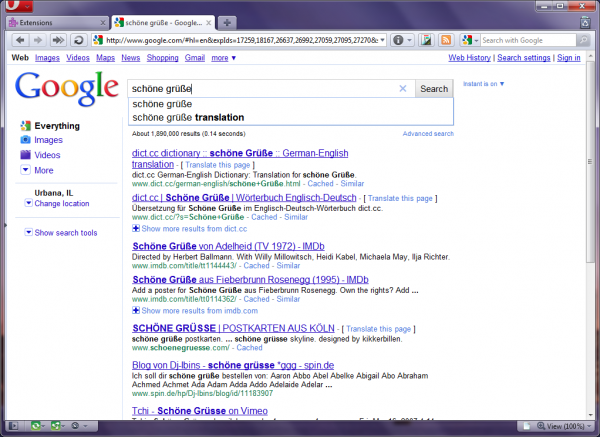Open the Blog von Dj-Ibins result link
Image resolution: width=600 pixels, height=437 pixels.
(233, 365)
